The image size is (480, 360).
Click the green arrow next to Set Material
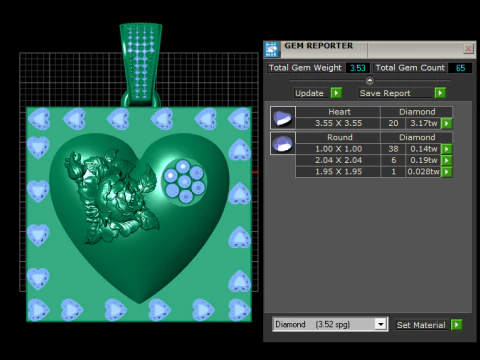[456, 324]
